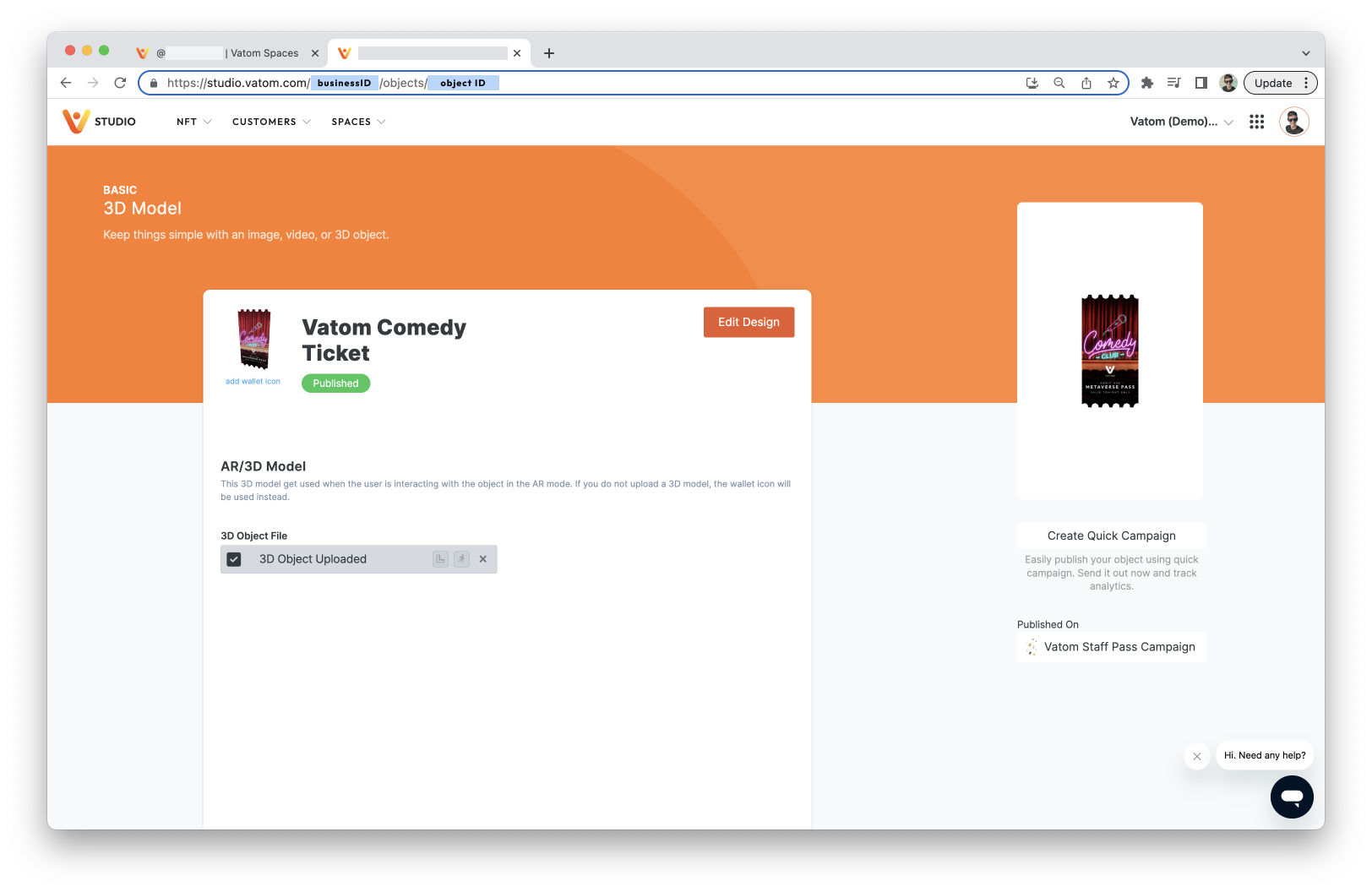The width and height of the screenshot is (1372, 892).
Task: Open the browser extensions puzzle icon
Action: [1146, 83]
